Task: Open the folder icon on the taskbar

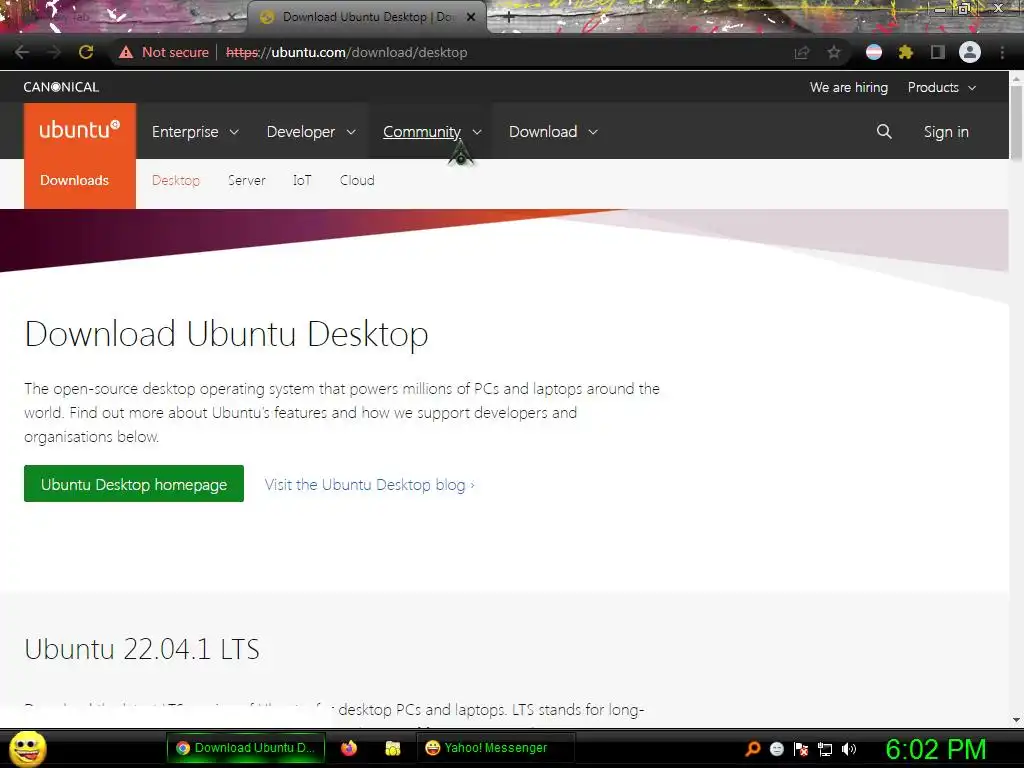Action: tap(392, 748)
